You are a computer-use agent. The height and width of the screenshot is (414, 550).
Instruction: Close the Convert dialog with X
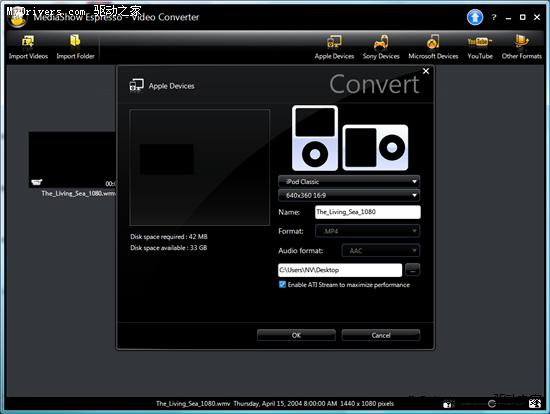pos(426,71)
